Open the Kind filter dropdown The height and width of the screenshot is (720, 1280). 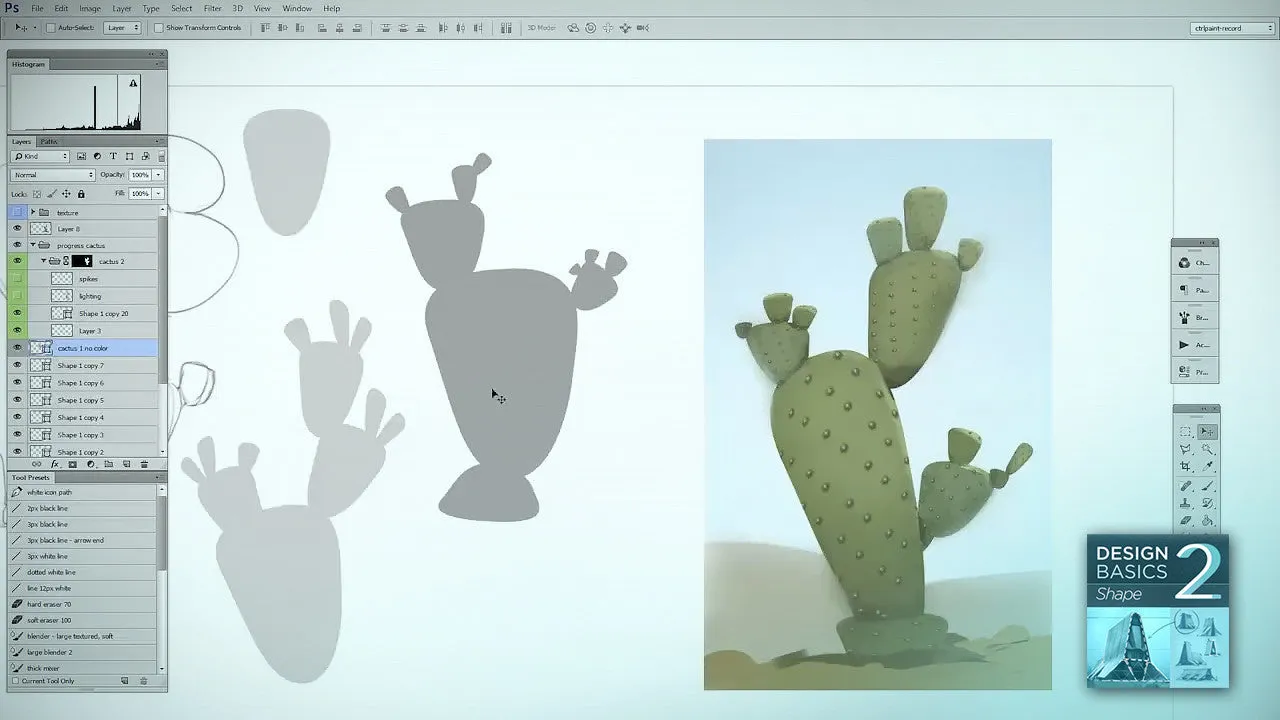pyautogui.click(x=40, y=156)
